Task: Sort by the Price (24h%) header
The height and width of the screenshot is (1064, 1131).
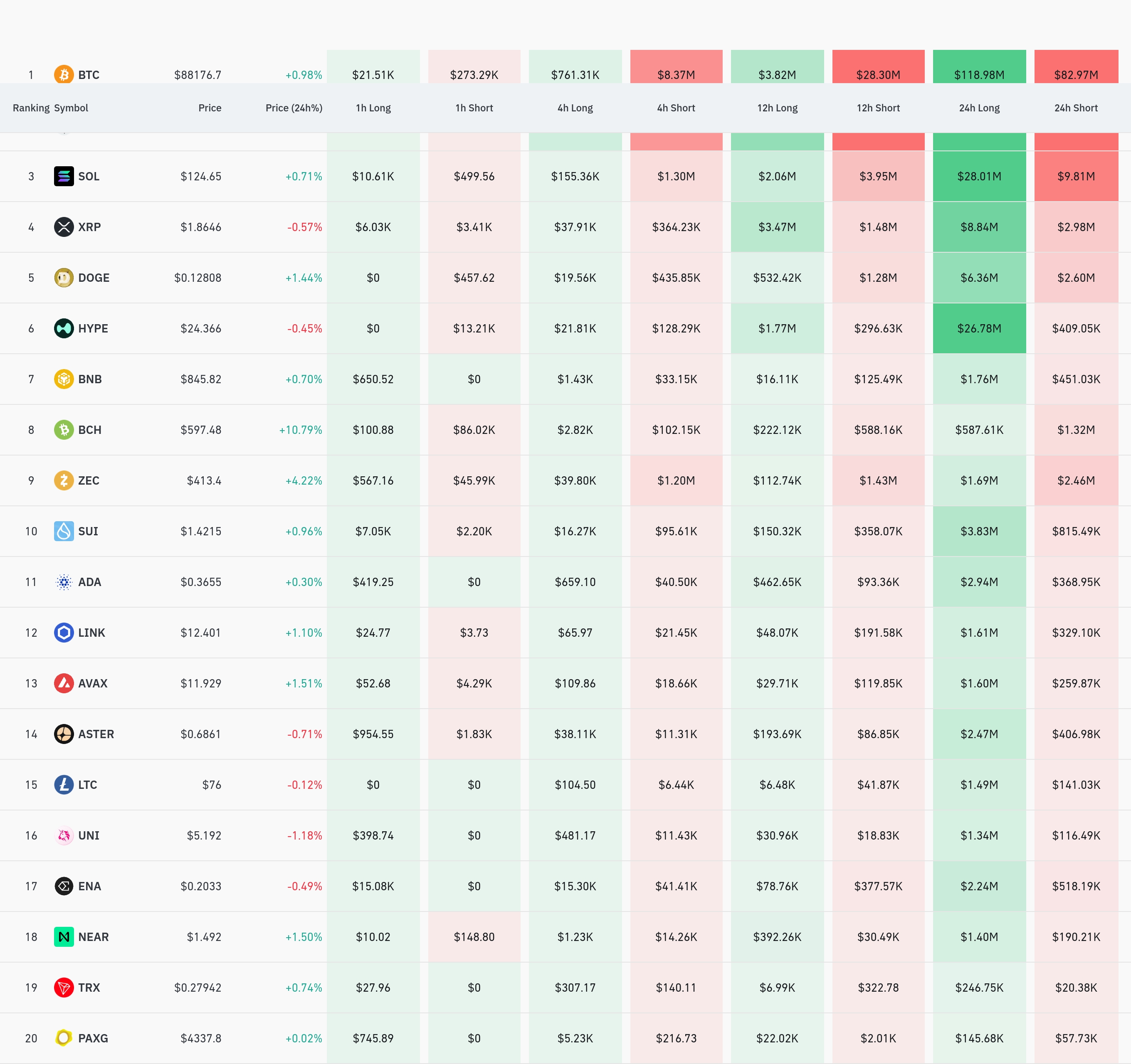Action: coord(294,108)
